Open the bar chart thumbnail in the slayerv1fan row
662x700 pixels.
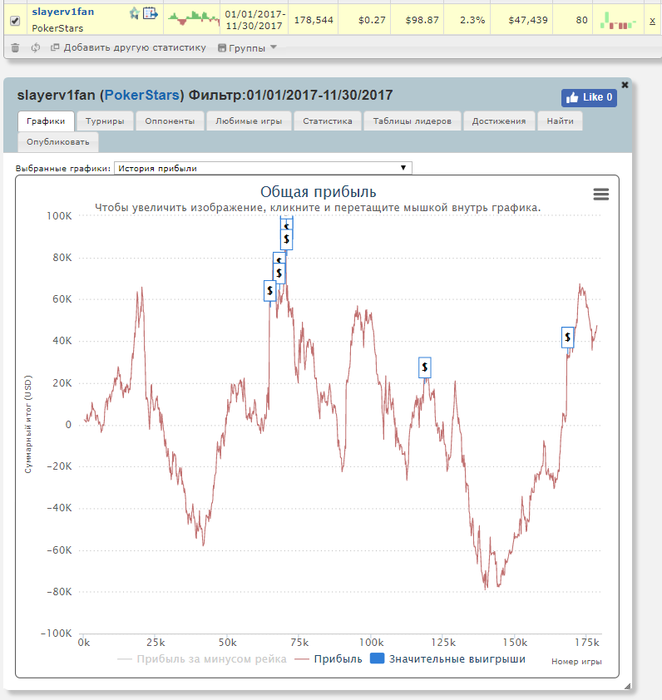point(618,21)
